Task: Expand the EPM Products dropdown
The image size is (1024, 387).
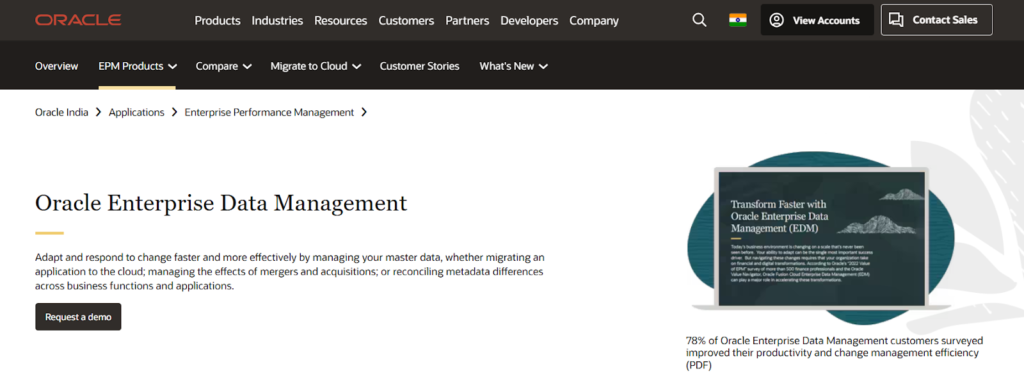Action: [138, 66]
